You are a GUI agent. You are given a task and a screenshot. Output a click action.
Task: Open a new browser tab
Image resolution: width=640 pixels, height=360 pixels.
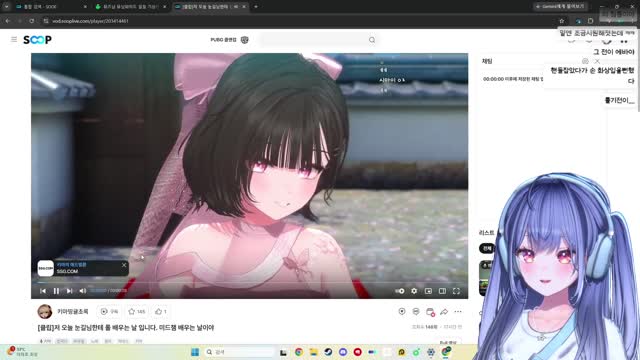click(x=256, y=7)
